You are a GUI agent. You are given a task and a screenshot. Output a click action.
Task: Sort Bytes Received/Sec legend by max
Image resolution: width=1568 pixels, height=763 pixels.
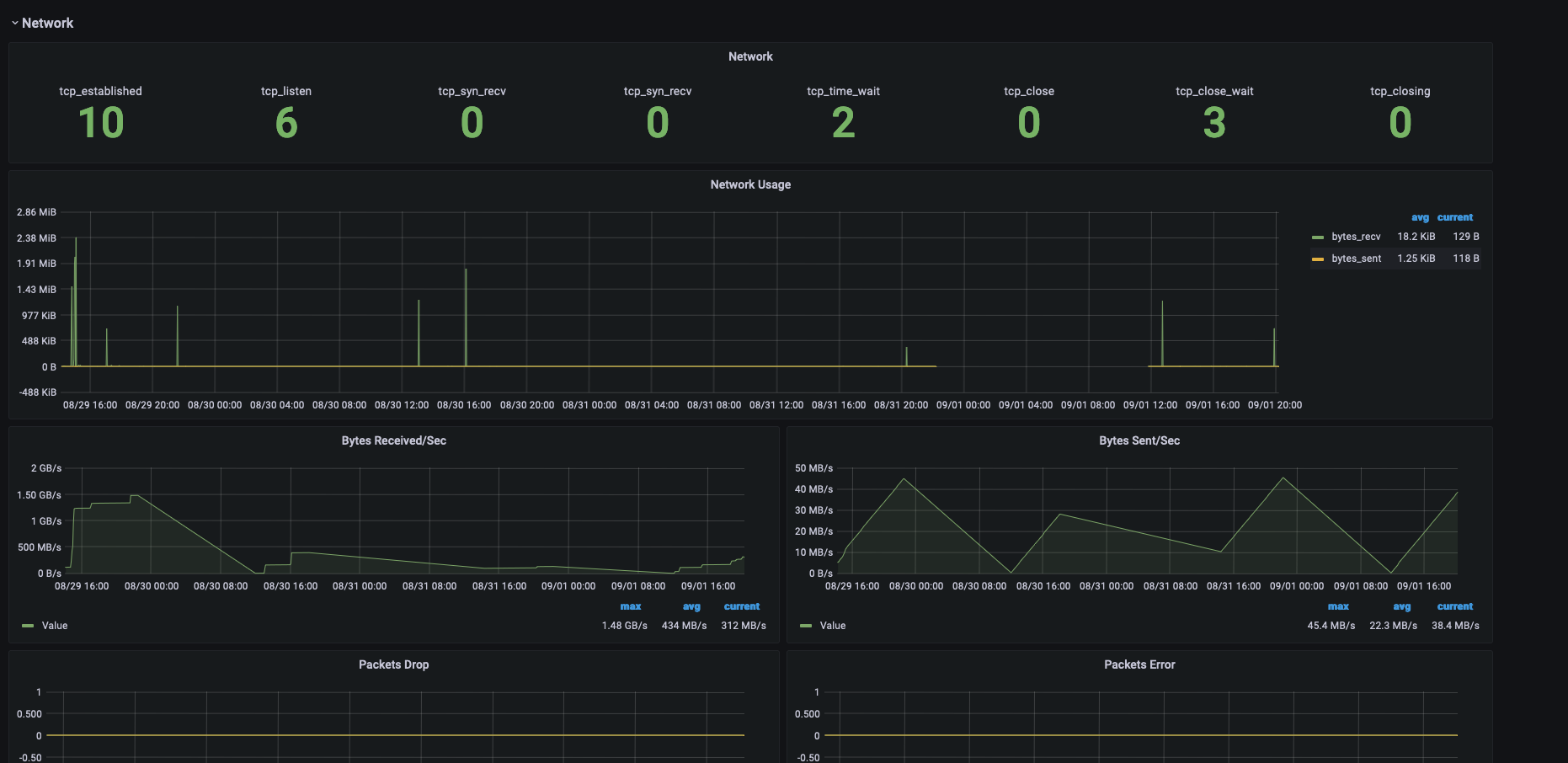click(631, 606)
